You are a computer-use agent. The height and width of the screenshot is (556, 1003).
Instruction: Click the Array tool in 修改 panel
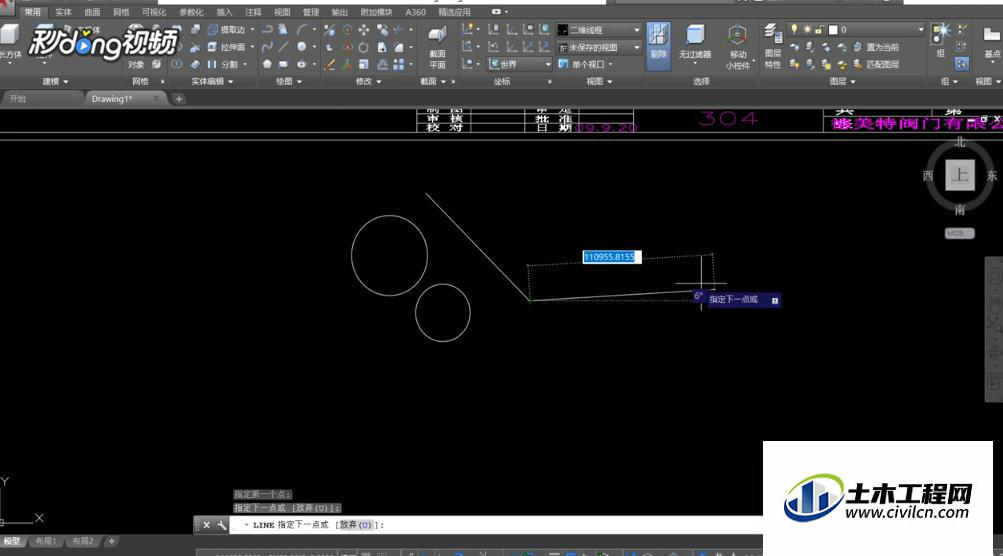point(399,64)
